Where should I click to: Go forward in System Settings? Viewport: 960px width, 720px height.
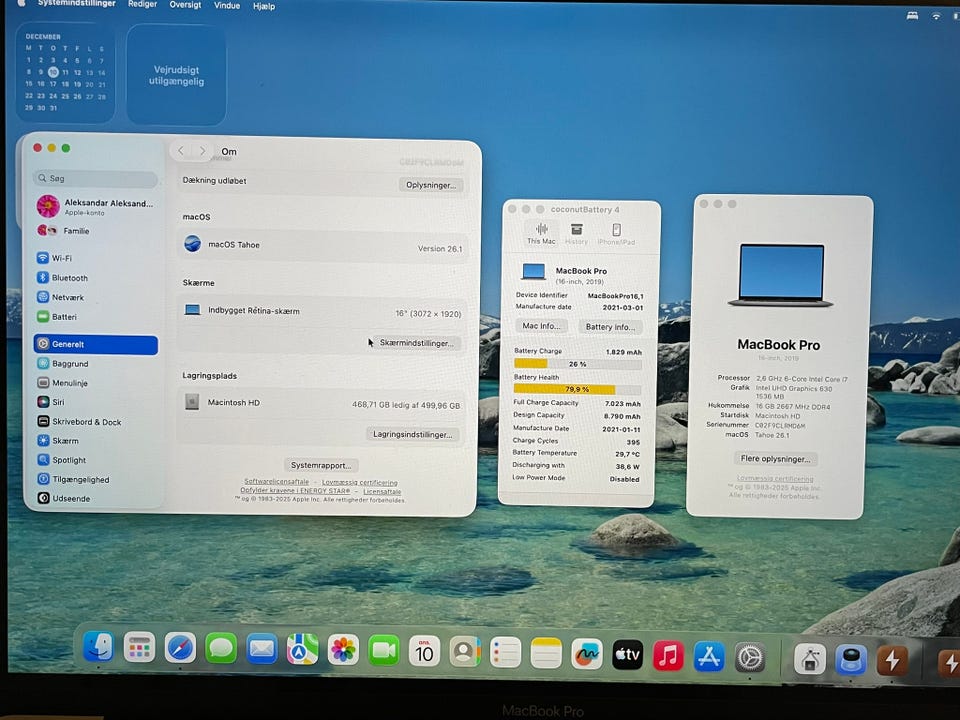[203, 151]
